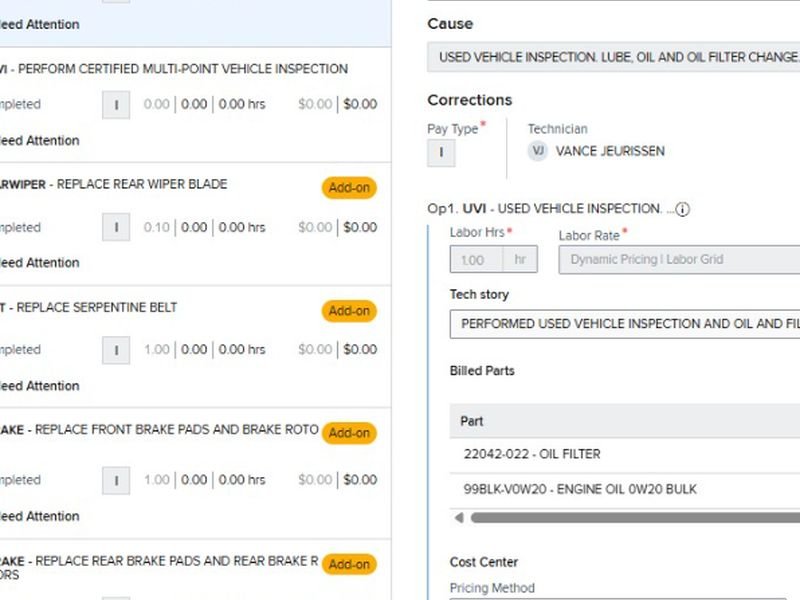Viewport: 800px width, 600px height.
Task: Select pay type I on multi-point inspection row
Action: 116,104
